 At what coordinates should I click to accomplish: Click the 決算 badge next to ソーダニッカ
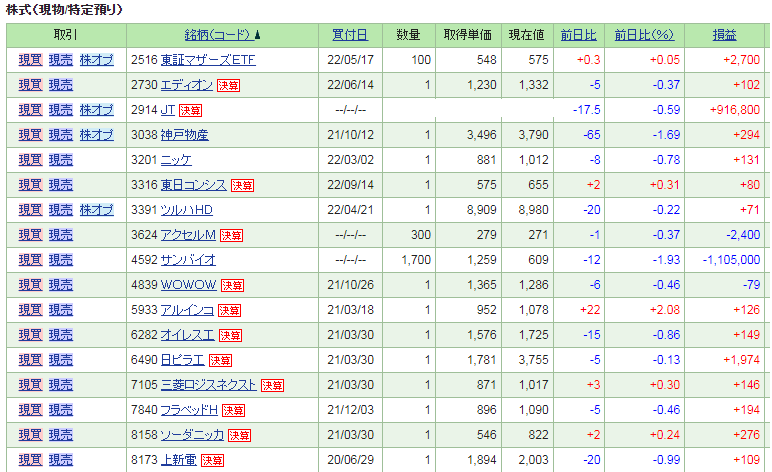tap(239, 436)
